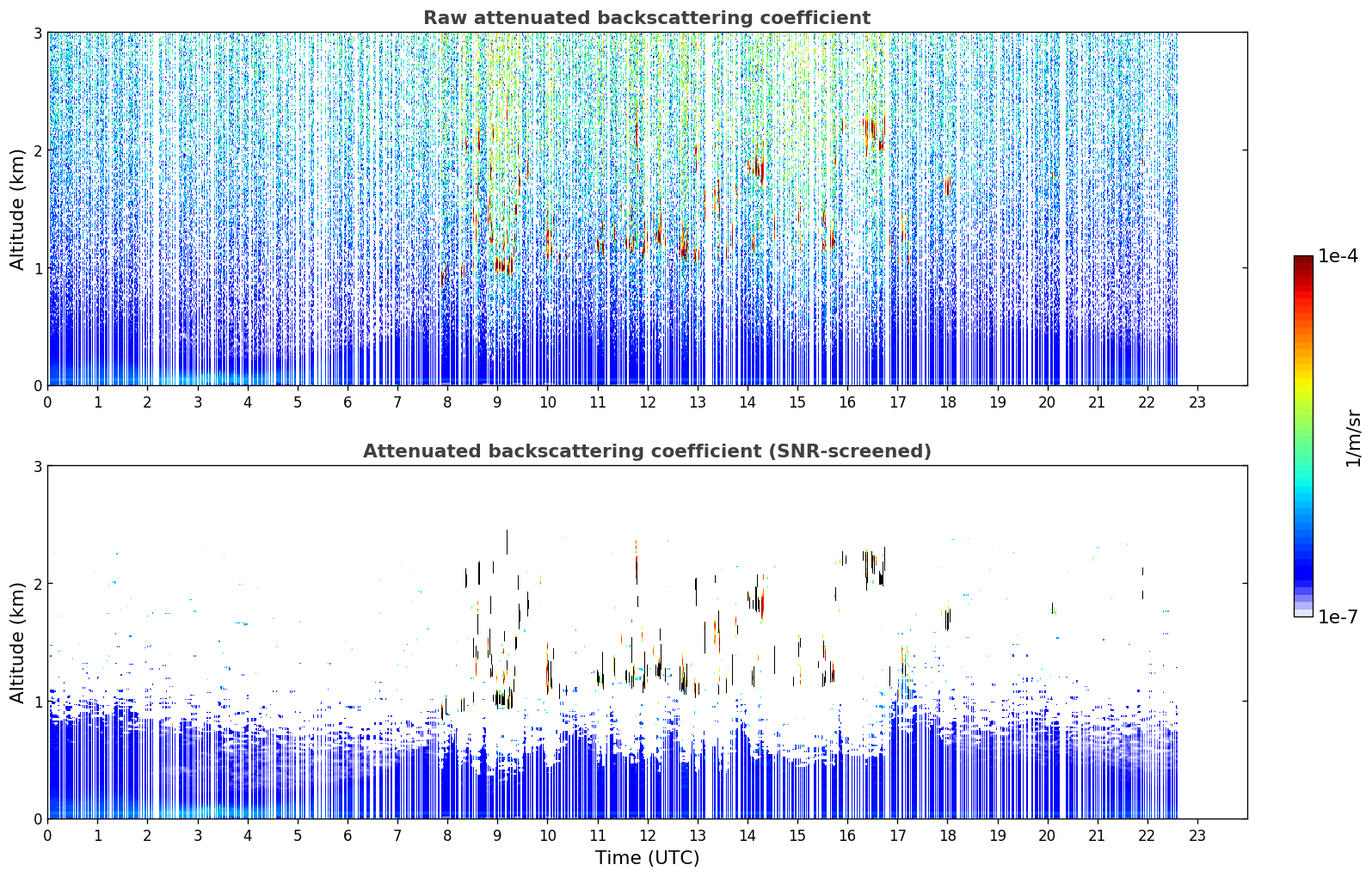1372x877 pixels.
Task: Click hour 0 tick on lower time axis
Action: (47, 835)
